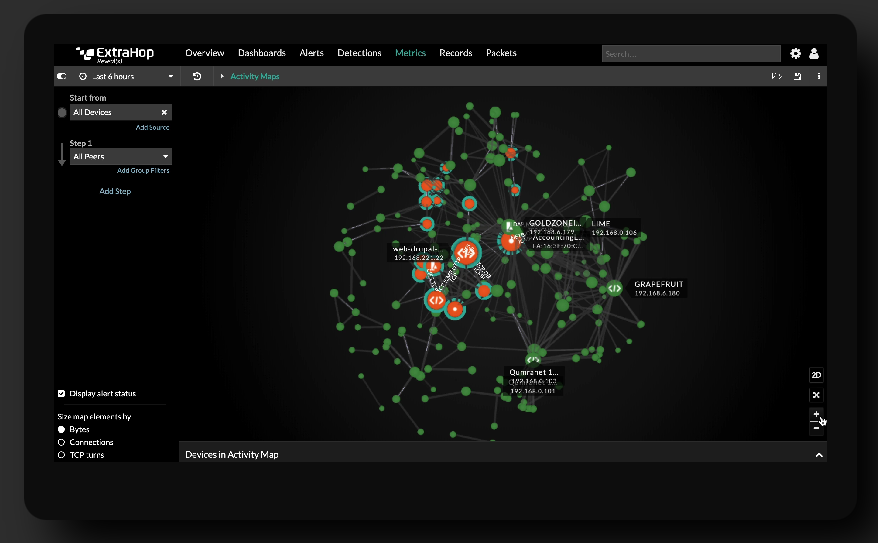This screenshot has height=543, width=878.
Task: Open the information menu icon in toolbar
Action: tap(819, 76)
